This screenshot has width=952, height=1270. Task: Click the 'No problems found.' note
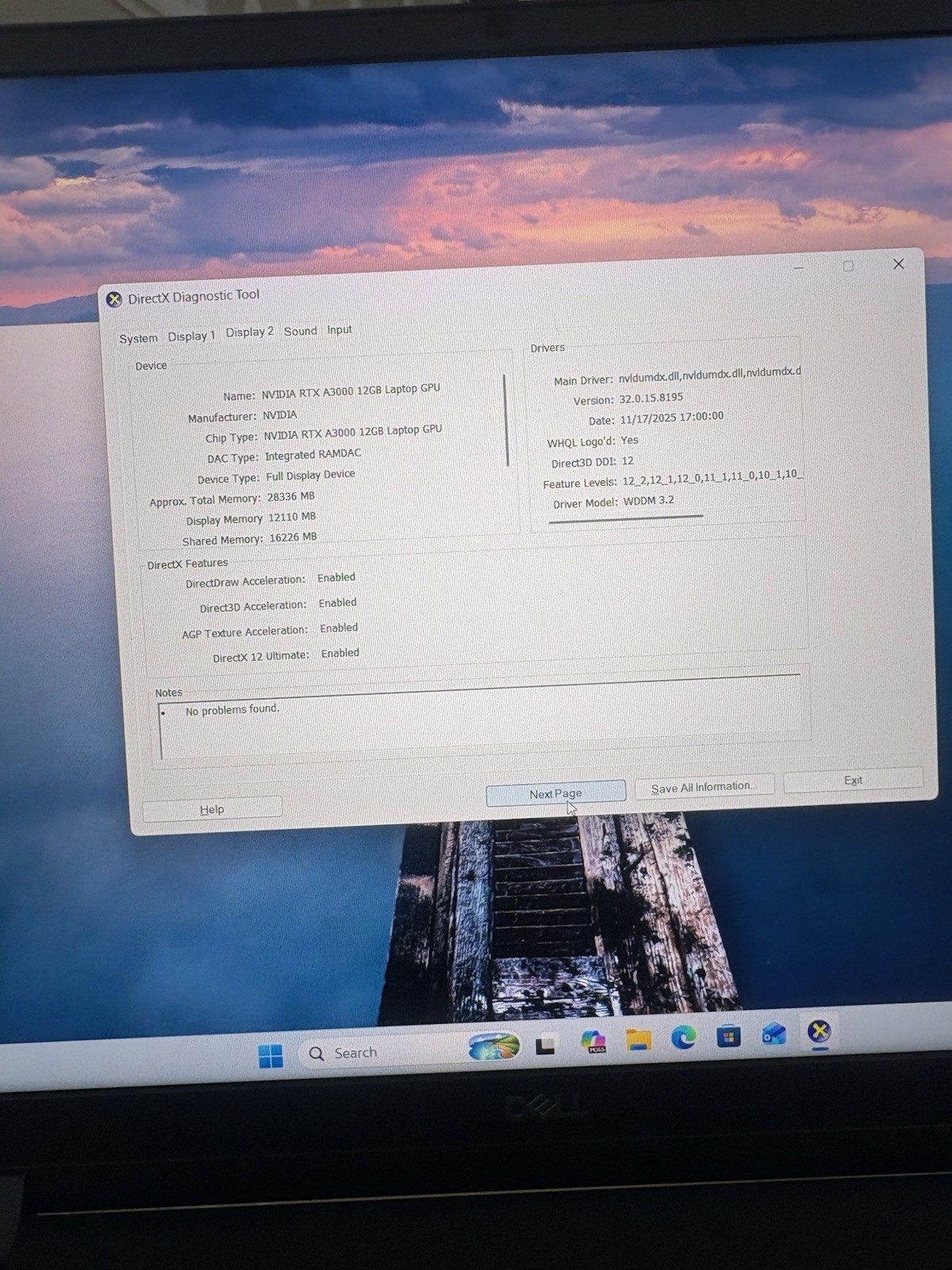coord(232,710)
